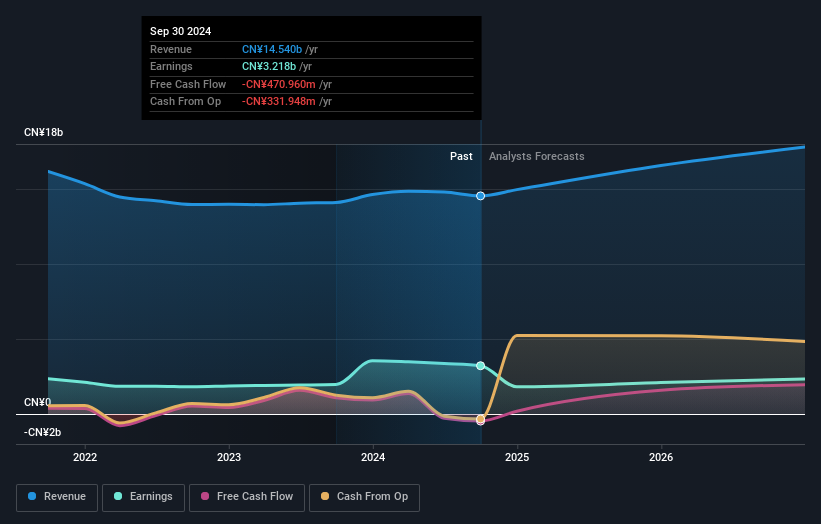821x524 pixels.
Task: Click the CN¥0 y-axis label
Action: (x=38, y=402)
